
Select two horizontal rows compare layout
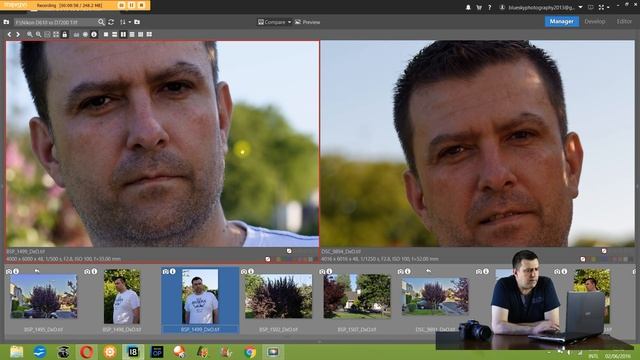pyautogui.click(x=114, y=35)
